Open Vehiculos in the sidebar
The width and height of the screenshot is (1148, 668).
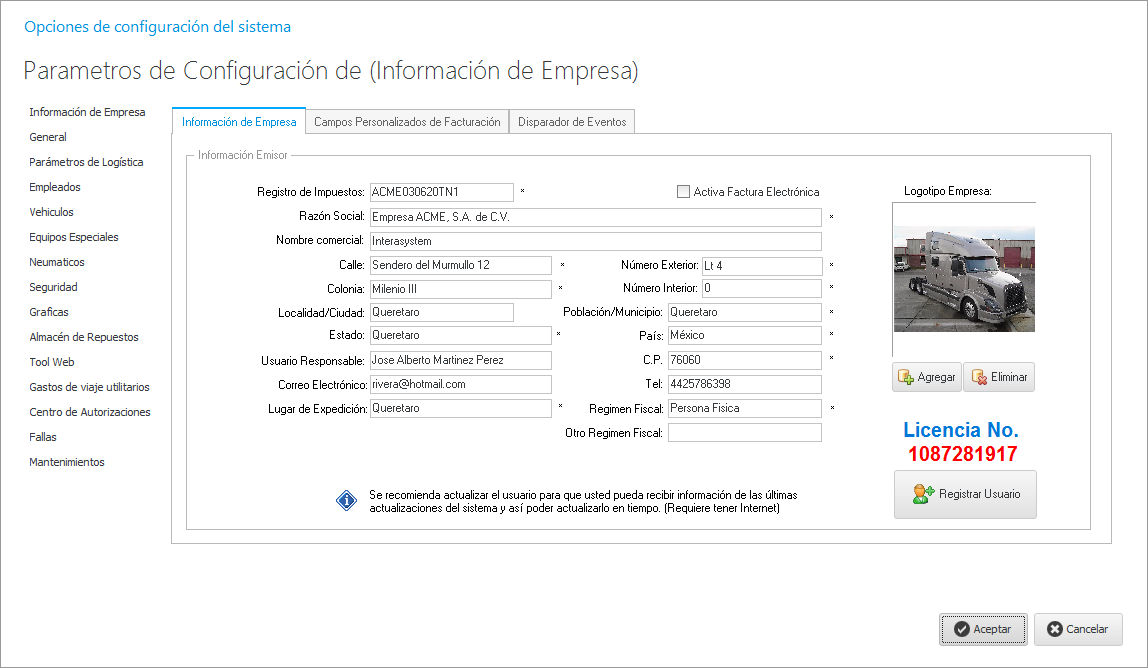click(52, 212)
